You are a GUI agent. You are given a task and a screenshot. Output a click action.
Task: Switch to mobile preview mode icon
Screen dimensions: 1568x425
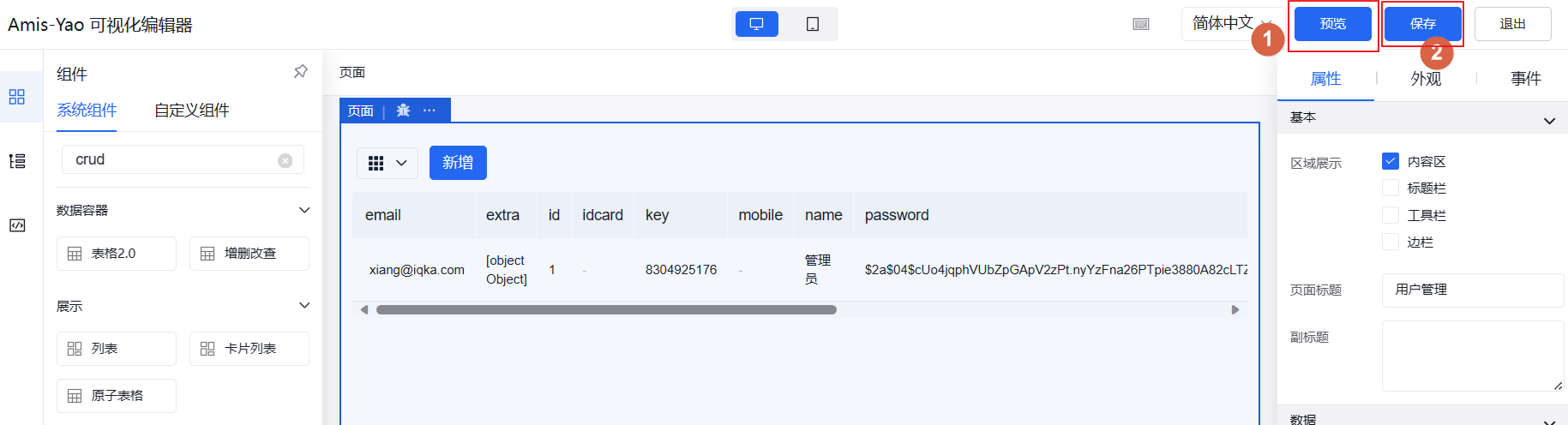[812, 24]
